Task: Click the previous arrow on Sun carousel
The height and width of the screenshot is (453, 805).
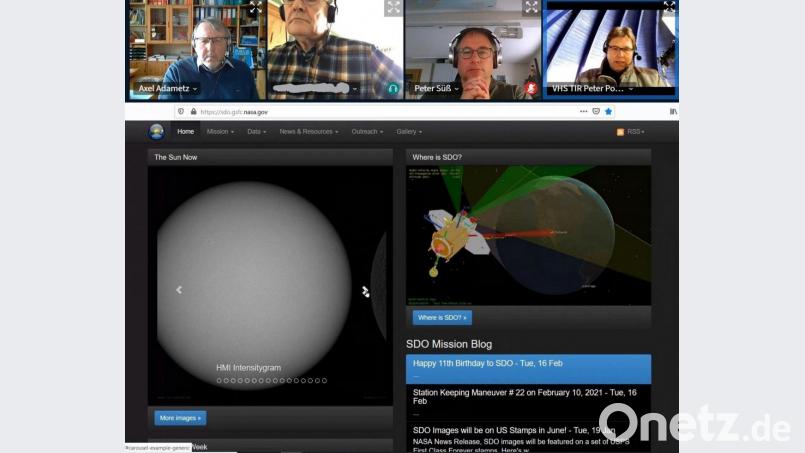Action: click(x=179, y=290)
